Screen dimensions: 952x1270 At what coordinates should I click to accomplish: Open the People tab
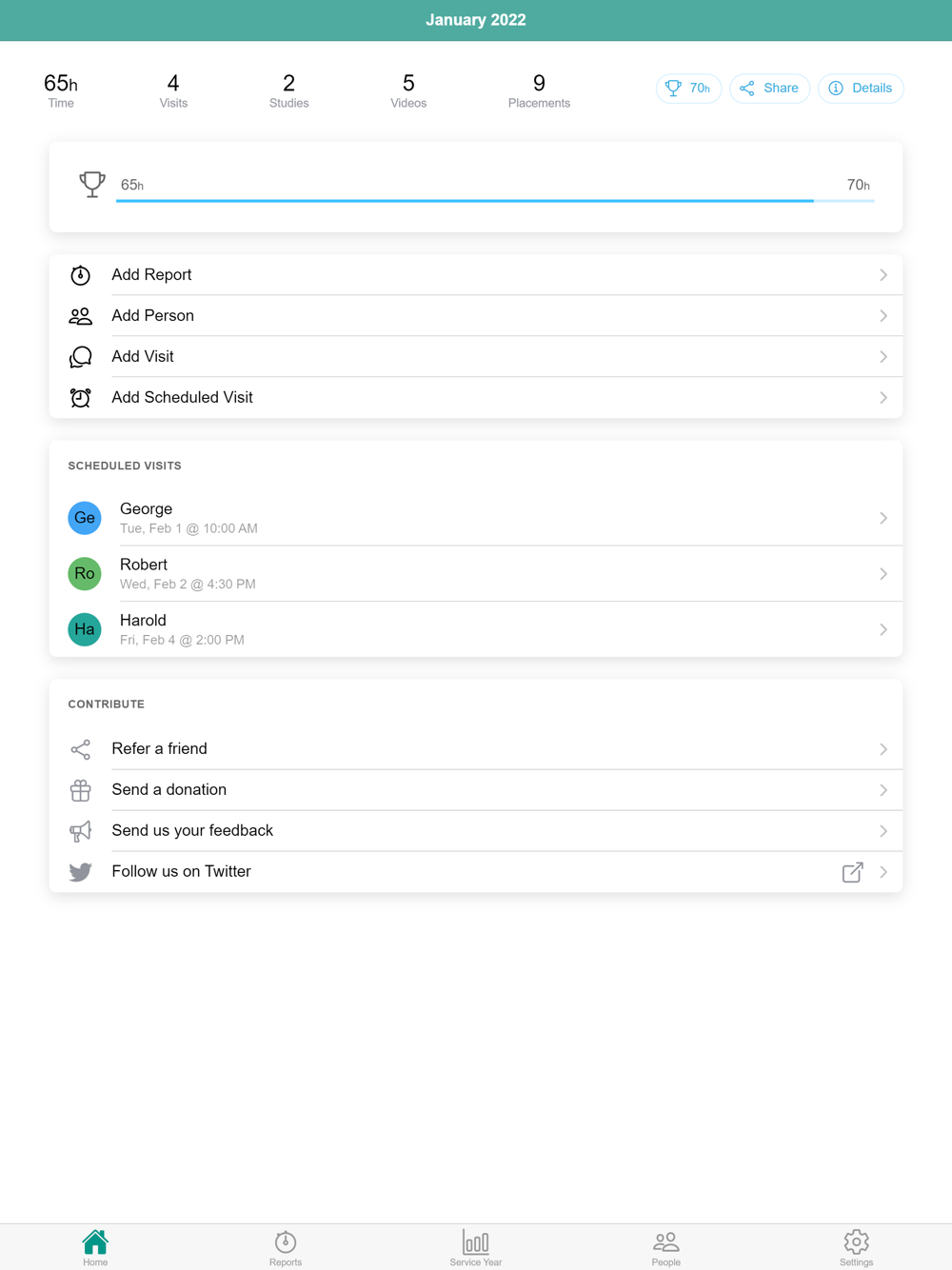pyautogui.click(x=666, y=1247)
